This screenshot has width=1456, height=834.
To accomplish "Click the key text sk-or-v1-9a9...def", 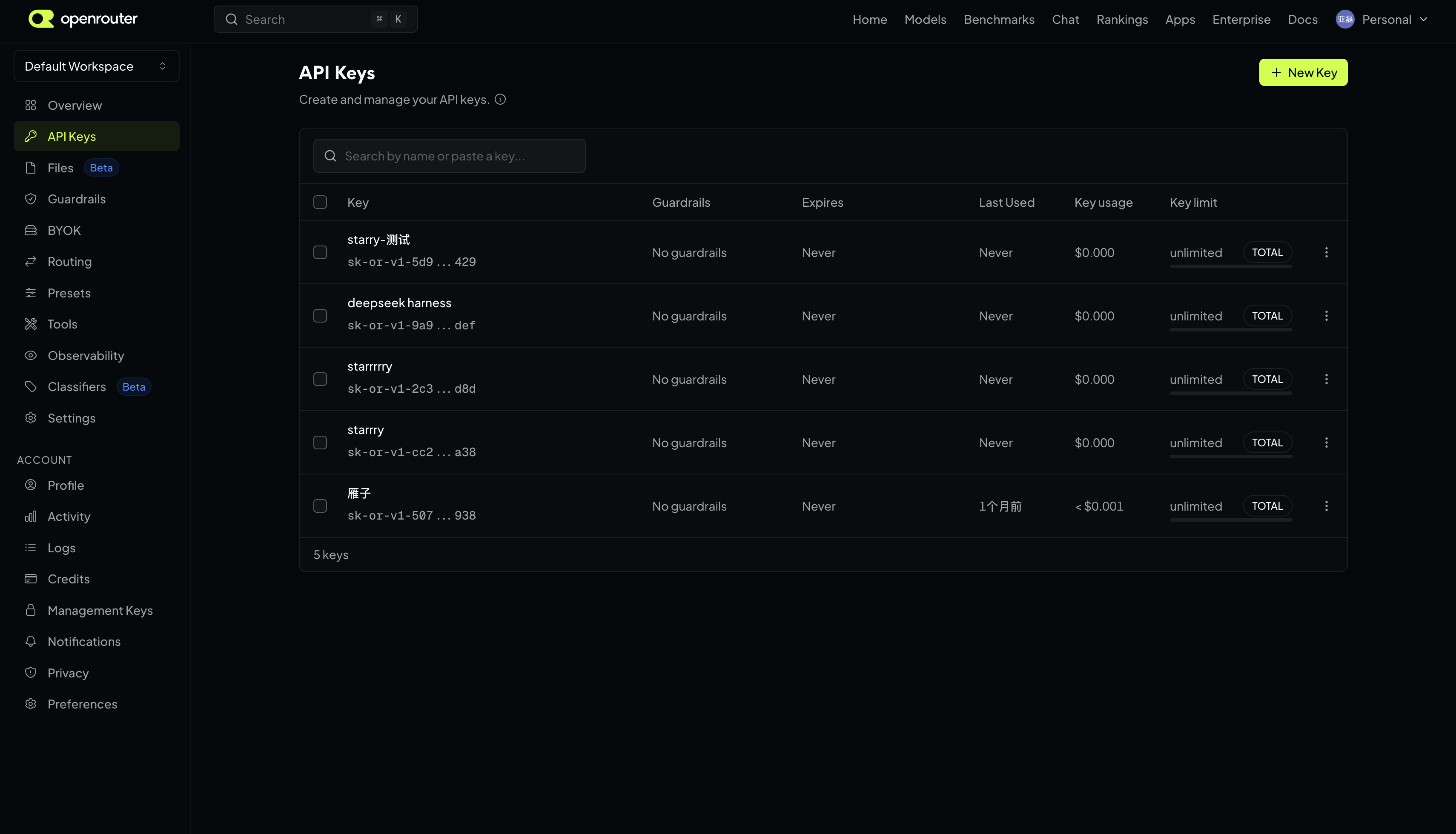I will point(411,326).
